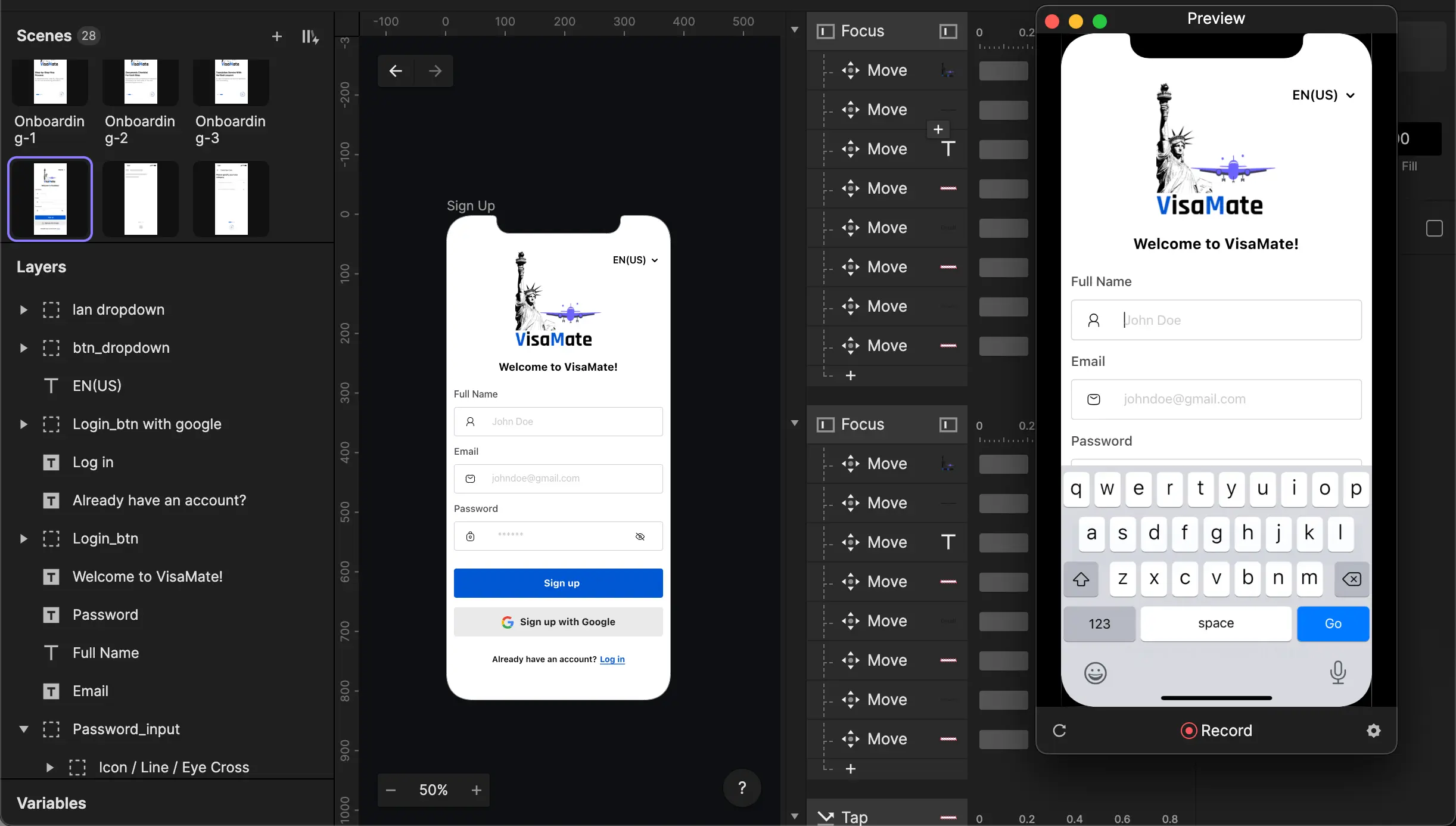Collapse the second Focus trigger with its triangle
The width and height of the screenshot is (1456, 826).
coord(795,423)
